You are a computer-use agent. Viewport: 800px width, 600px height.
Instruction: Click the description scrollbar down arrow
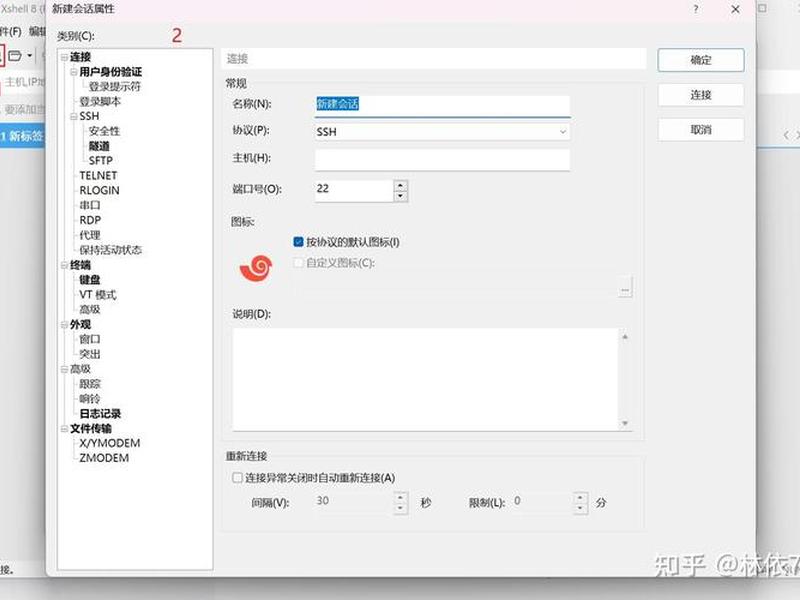point(625,423)
